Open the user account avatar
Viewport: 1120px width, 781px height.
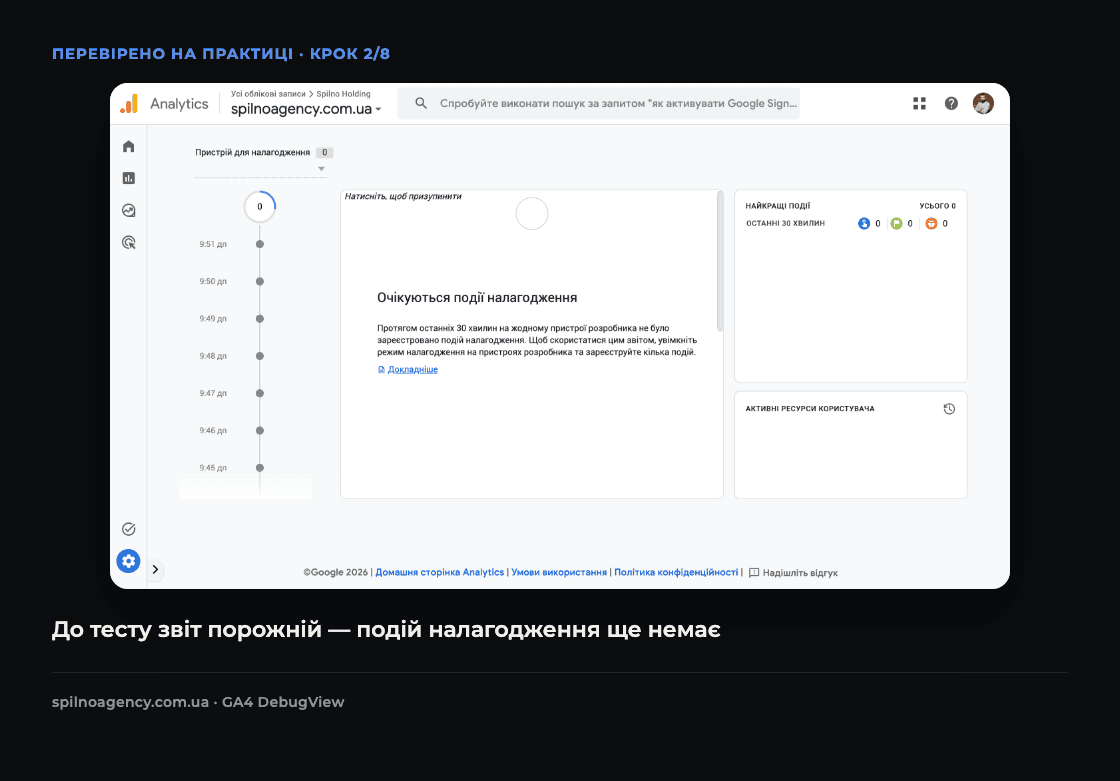pos(983,104)
